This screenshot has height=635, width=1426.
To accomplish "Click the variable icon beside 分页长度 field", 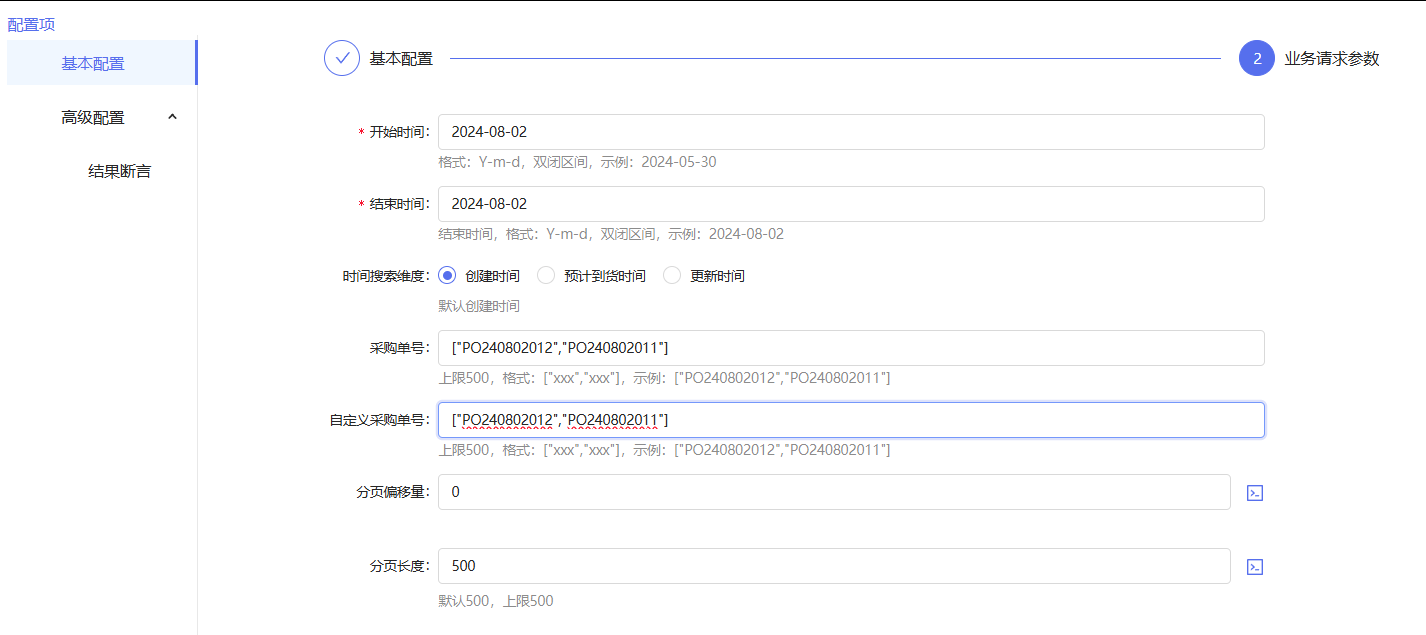I will [1255, 567].
